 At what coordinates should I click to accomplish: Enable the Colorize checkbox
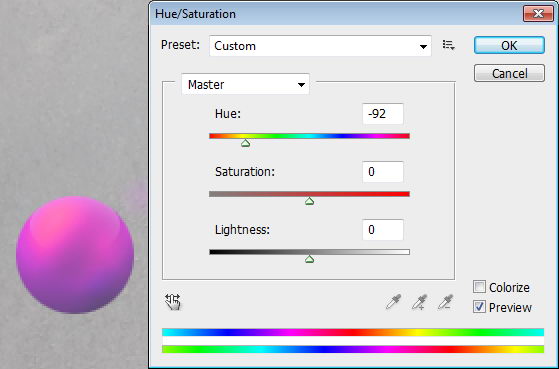(x=479, y=287)
